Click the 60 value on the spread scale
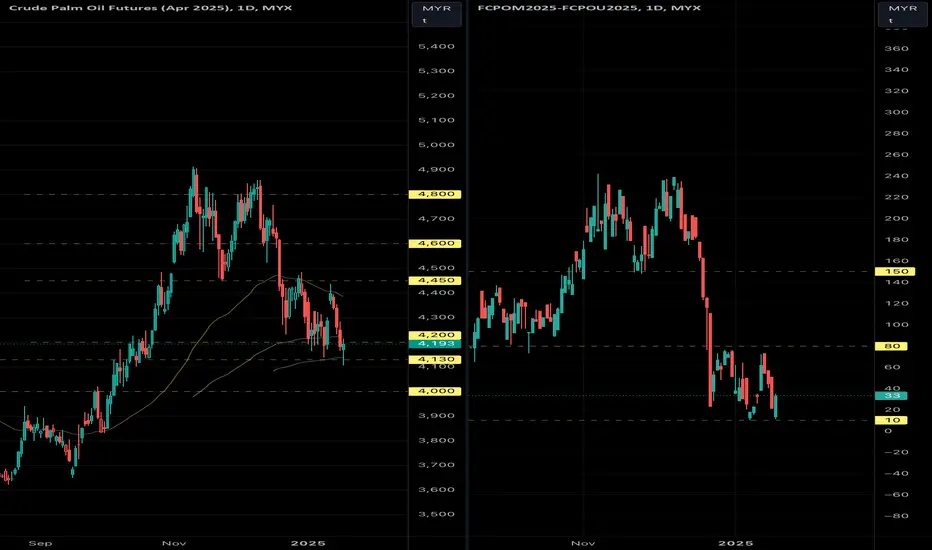932x550 pixels. (x=893, y=367)
